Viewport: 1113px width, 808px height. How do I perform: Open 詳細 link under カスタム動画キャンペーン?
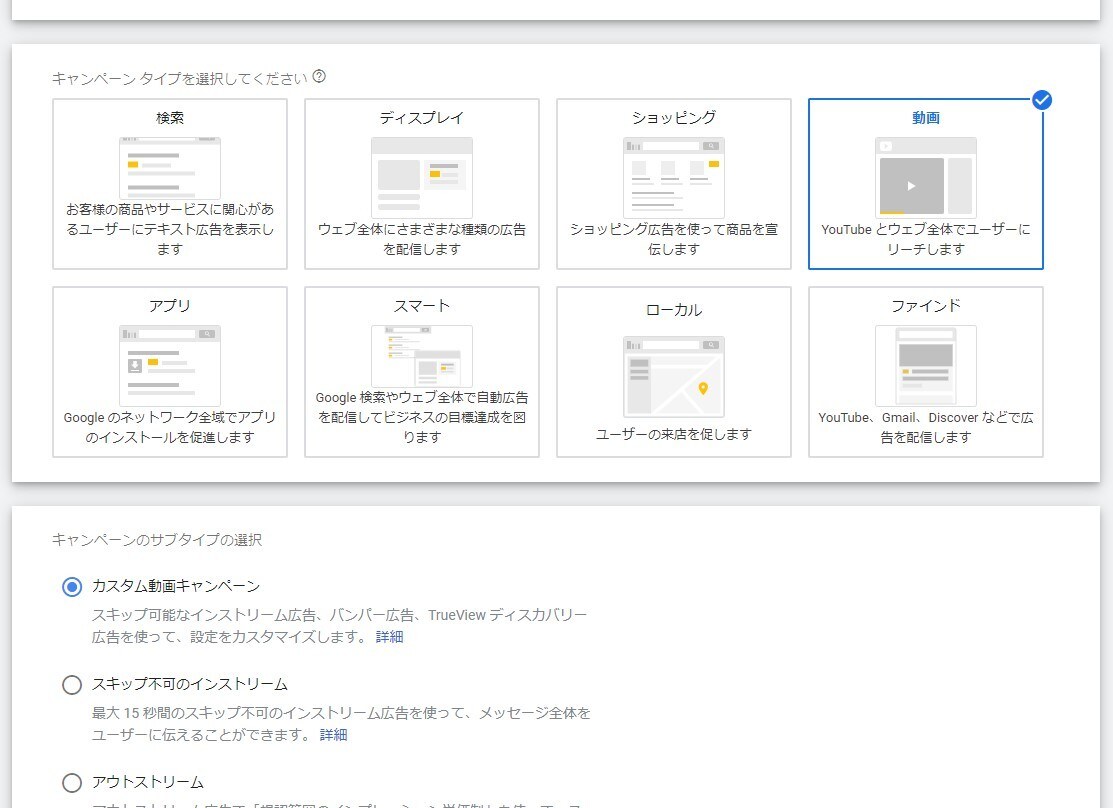point(390,637)
